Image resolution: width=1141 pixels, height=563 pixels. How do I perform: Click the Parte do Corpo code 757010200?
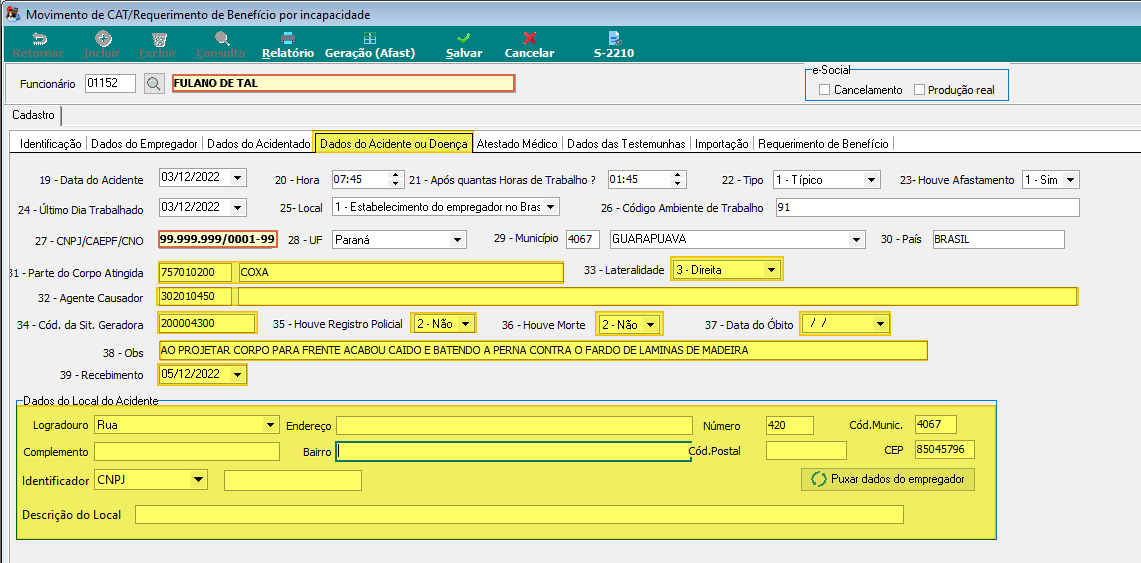(195, 272)
